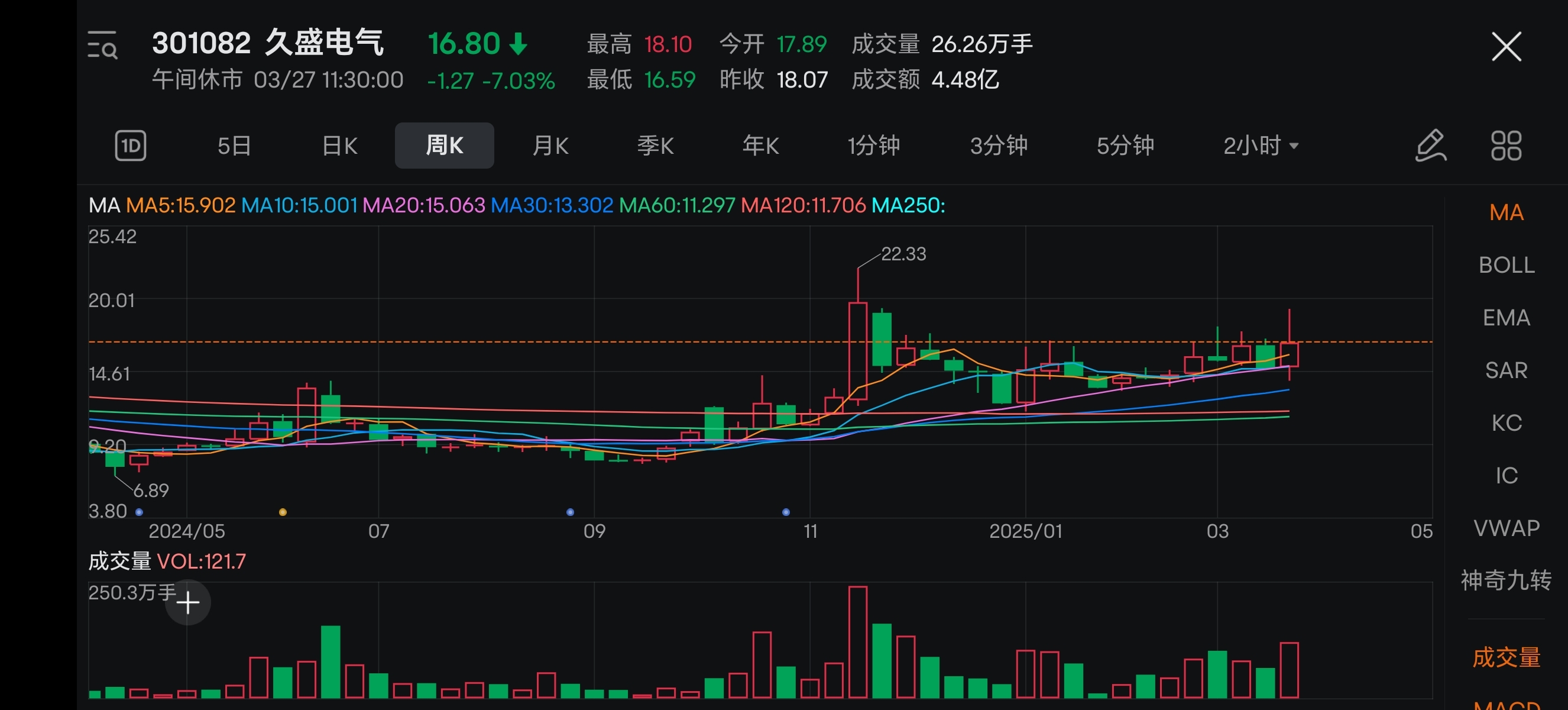Open the pencil drawing tool

pyautogui.click(x=1430, y=146)
